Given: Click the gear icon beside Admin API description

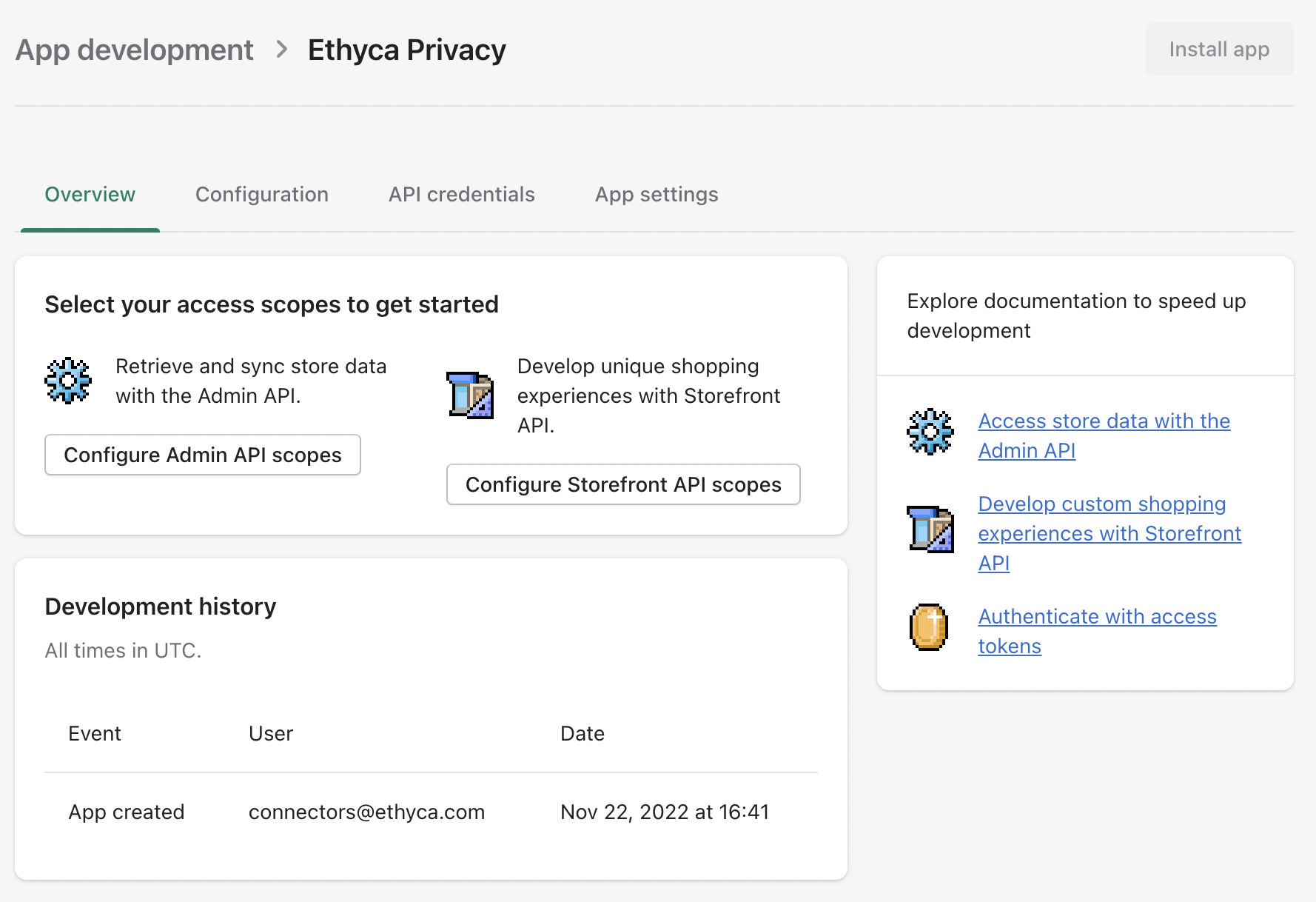Looking at the screenshot, I should pos(68,381).
